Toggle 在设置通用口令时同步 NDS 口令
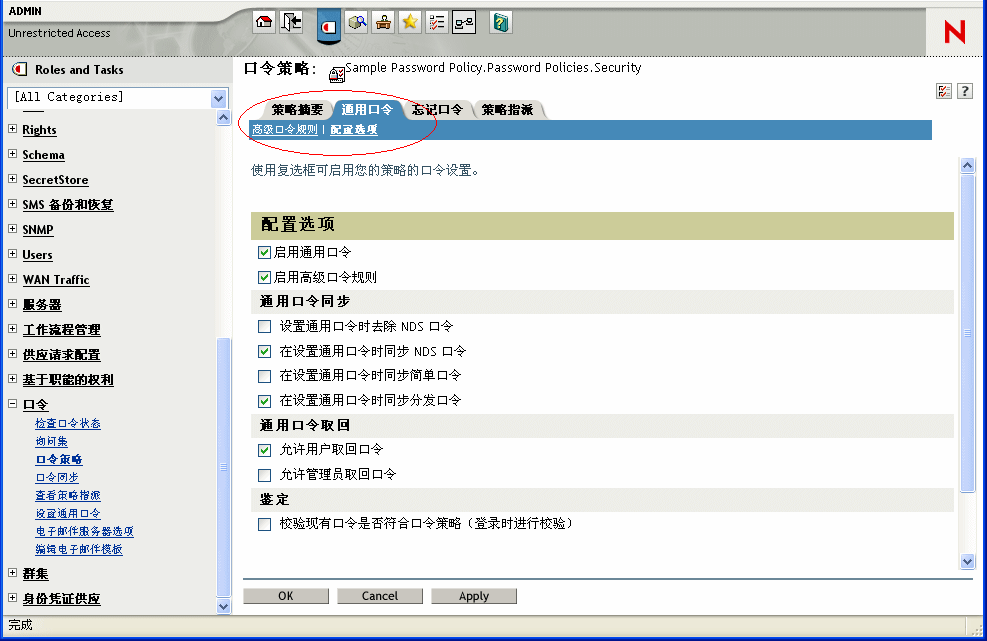This screenshot has width=987, height=641. click(x=264, y=351)
